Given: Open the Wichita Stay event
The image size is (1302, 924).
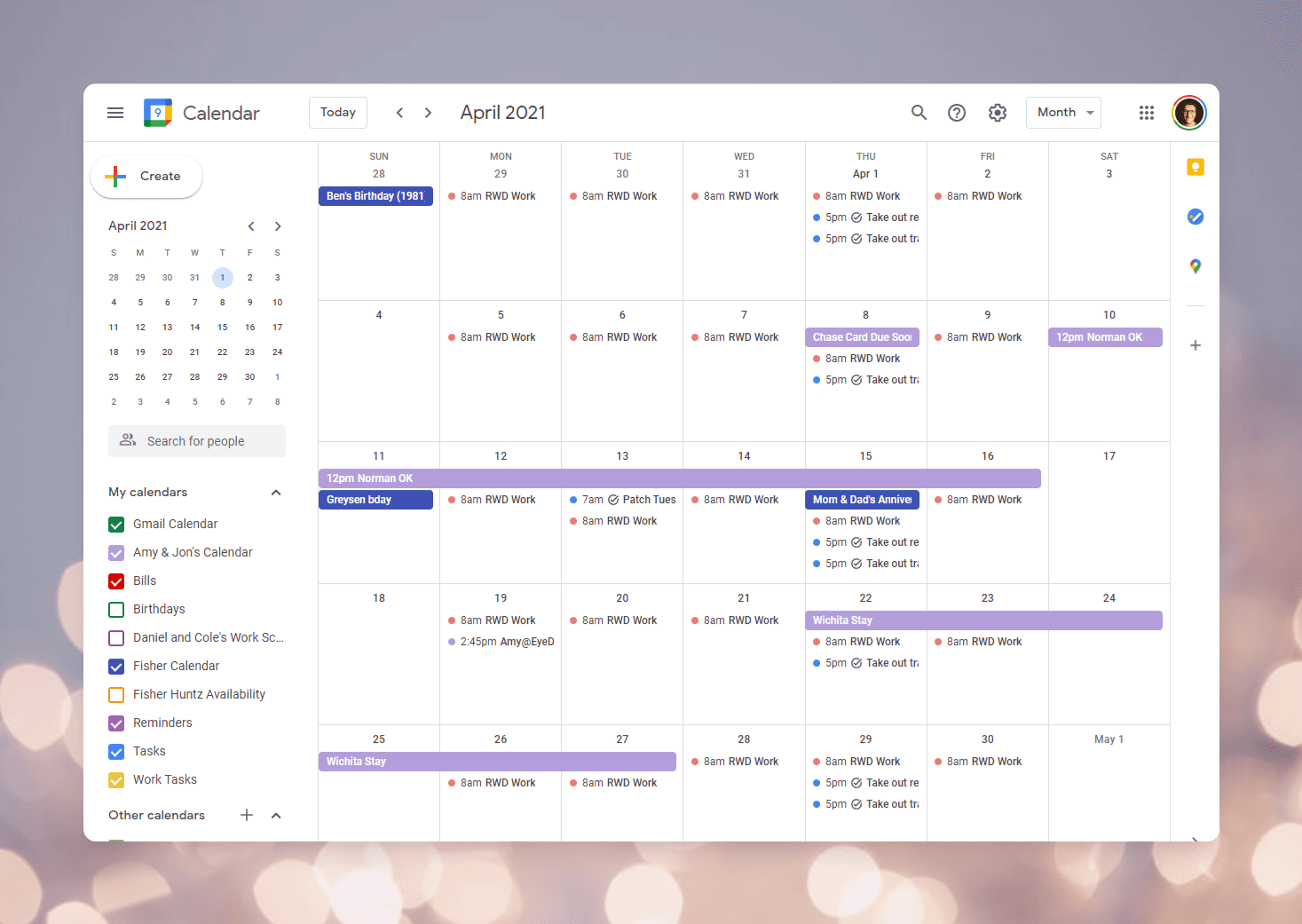Looking at the screenshot, I should pyautogui.click(x=976, y=620).
